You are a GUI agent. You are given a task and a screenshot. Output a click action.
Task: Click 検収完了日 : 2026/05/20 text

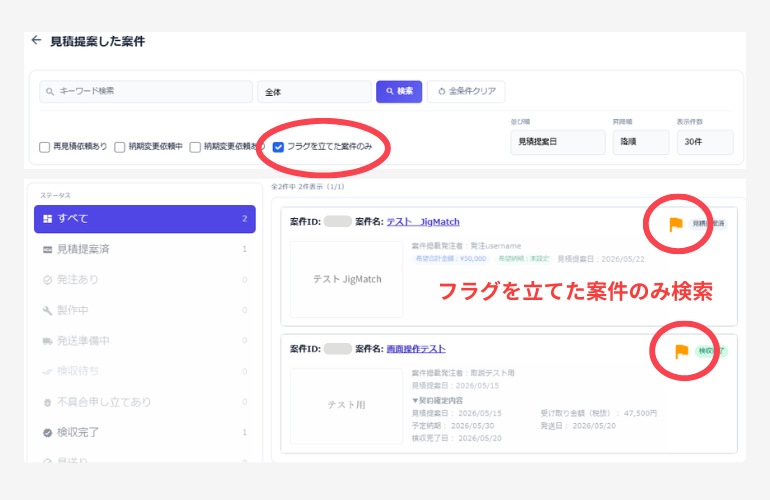tap(457, 438)
